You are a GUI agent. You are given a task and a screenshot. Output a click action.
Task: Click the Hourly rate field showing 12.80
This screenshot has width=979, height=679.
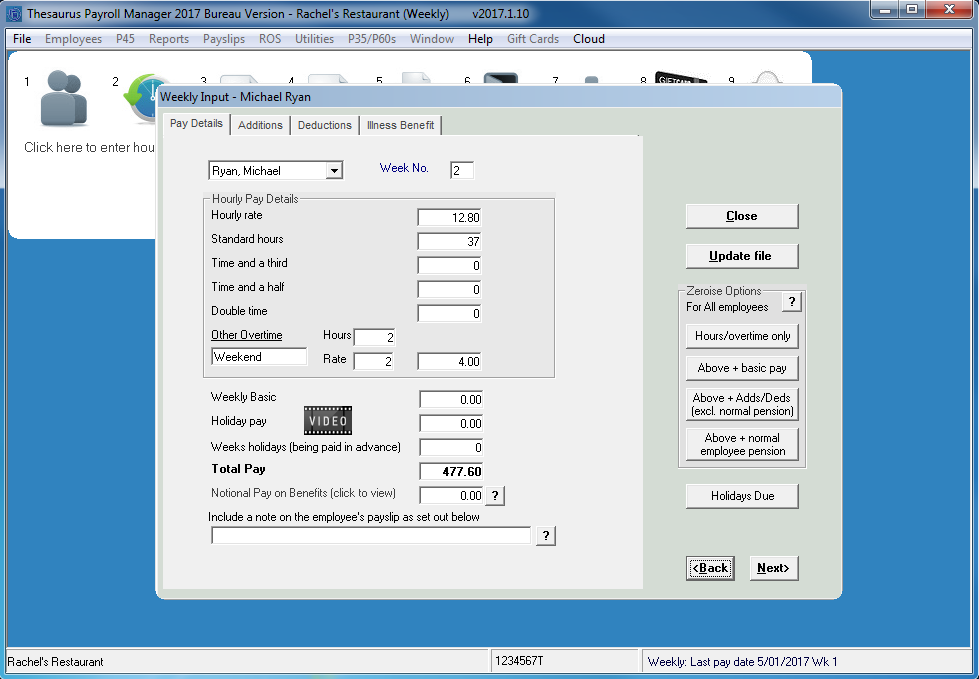tap(450, 217)
